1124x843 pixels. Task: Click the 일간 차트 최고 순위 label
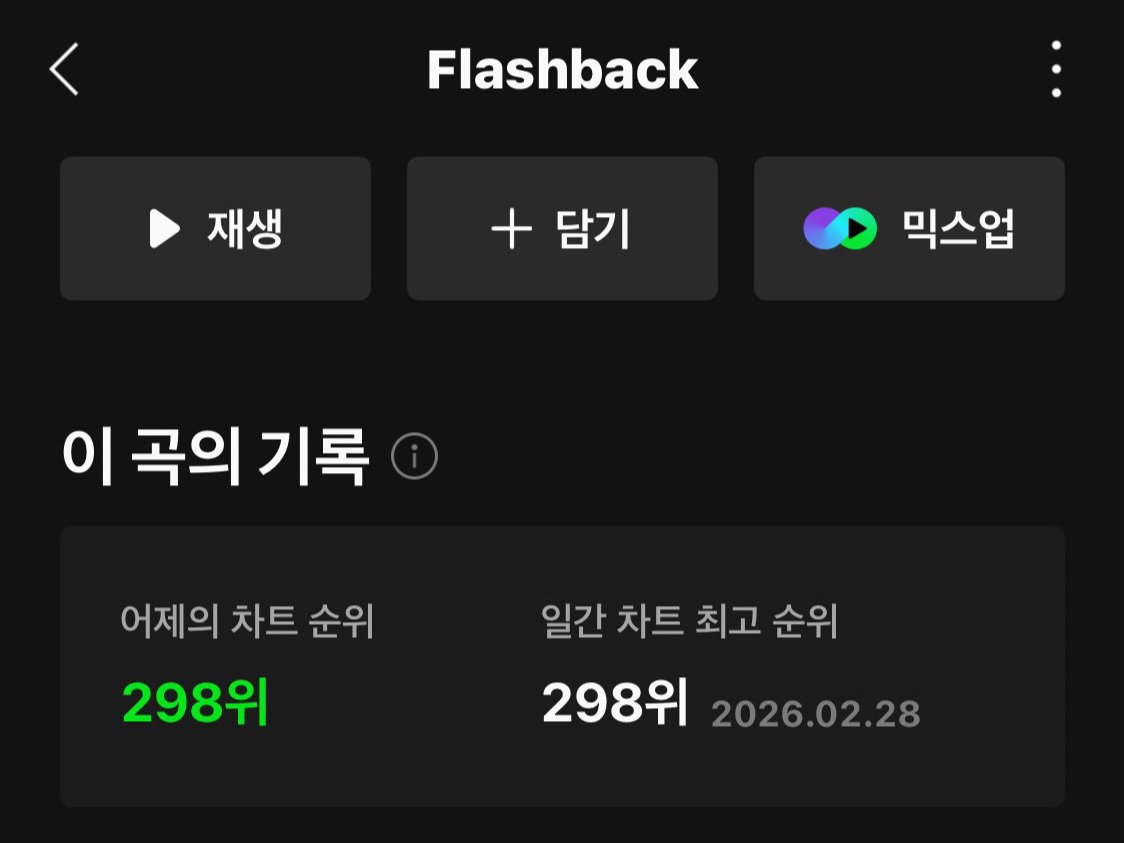click(689, 620)
